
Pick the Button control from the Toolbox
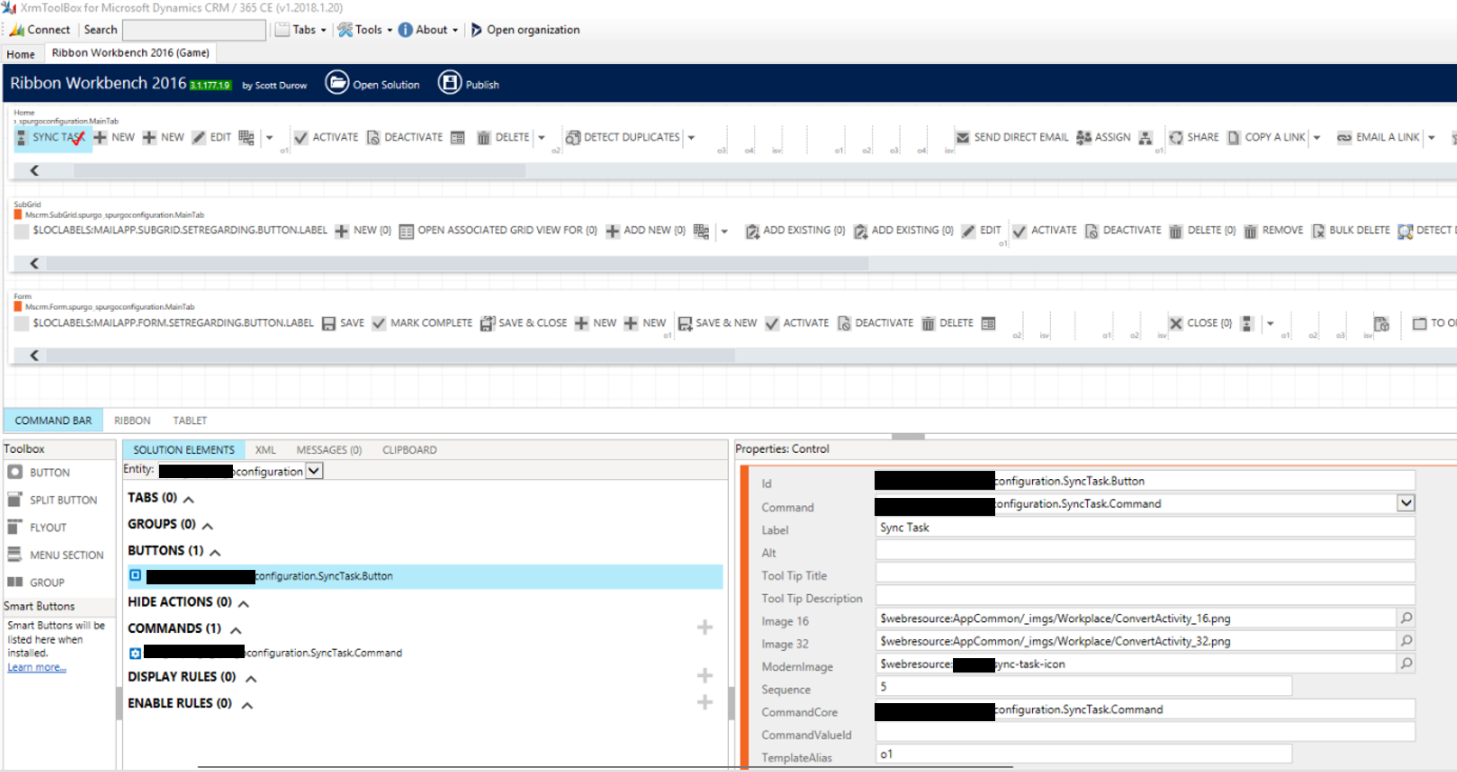tap(39, 473)
